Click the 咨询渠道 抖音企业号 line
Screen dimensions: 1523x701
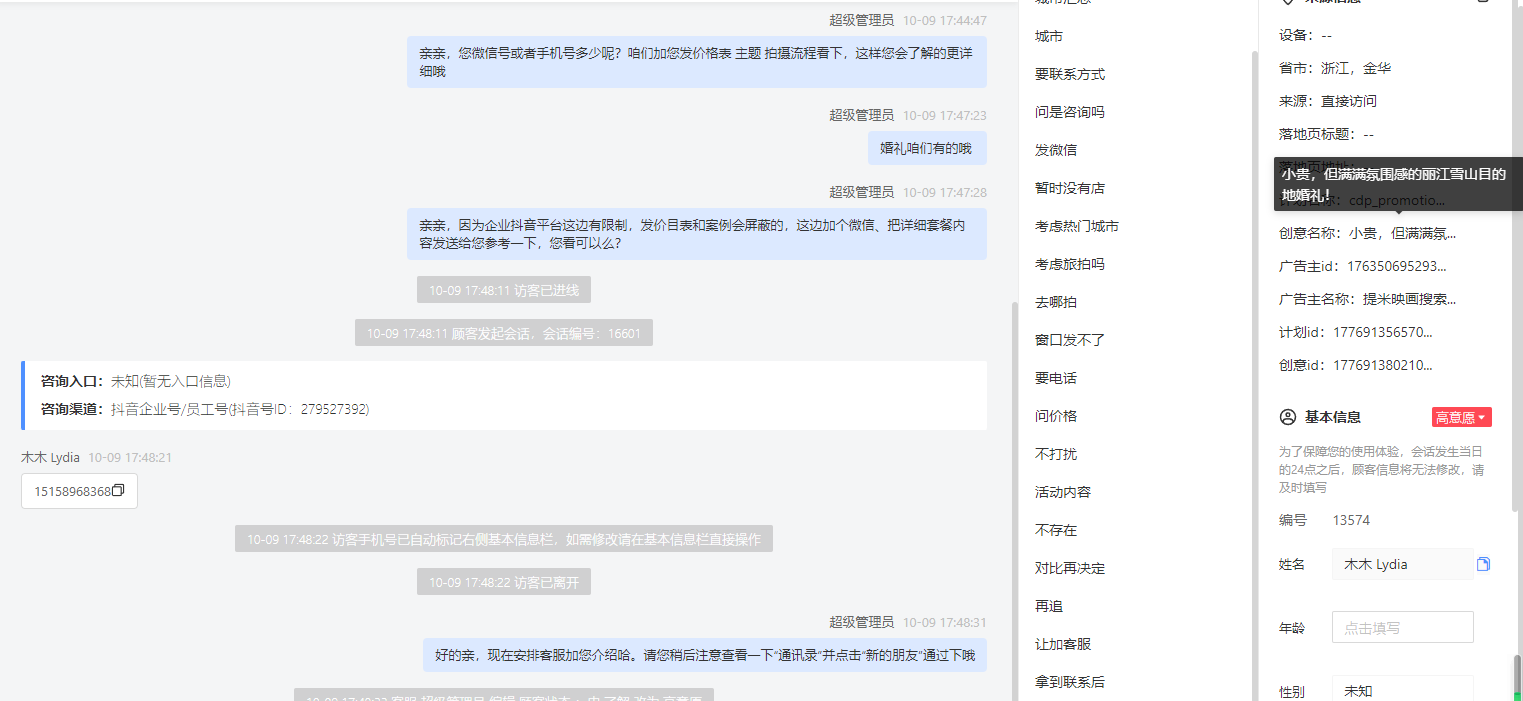click(205, 409)
